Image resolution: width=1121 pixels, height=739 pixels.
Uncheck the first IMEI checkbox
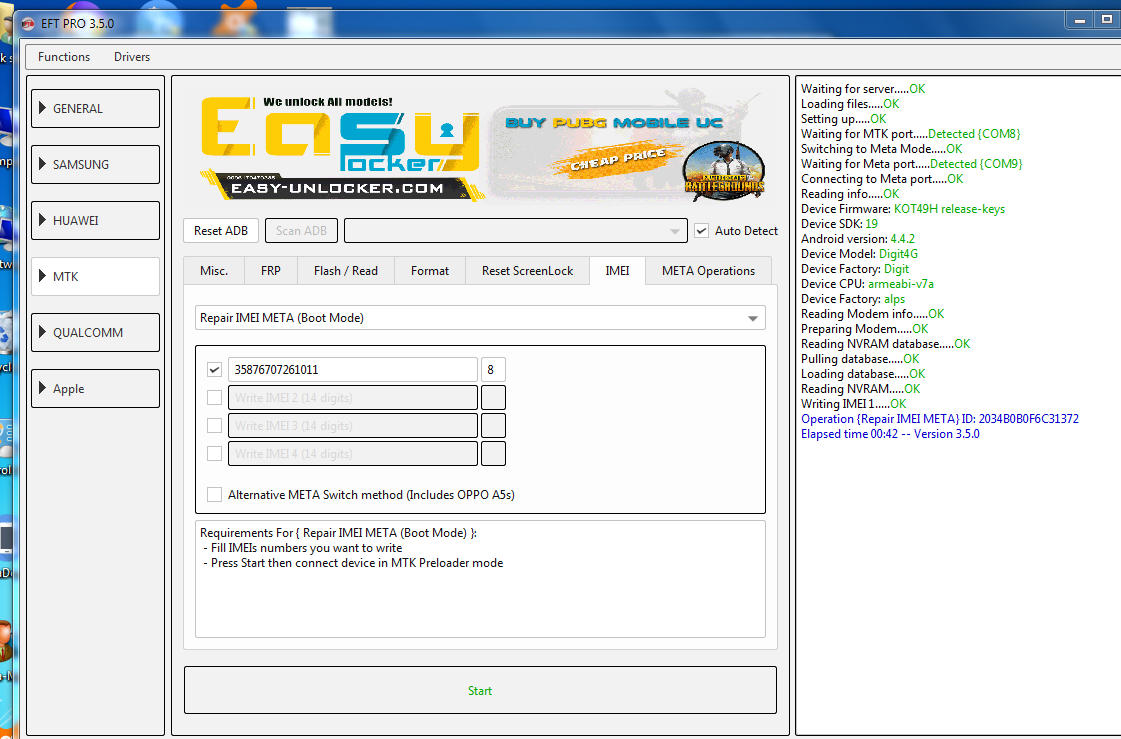pyautogui.click(x=214, y=370)
